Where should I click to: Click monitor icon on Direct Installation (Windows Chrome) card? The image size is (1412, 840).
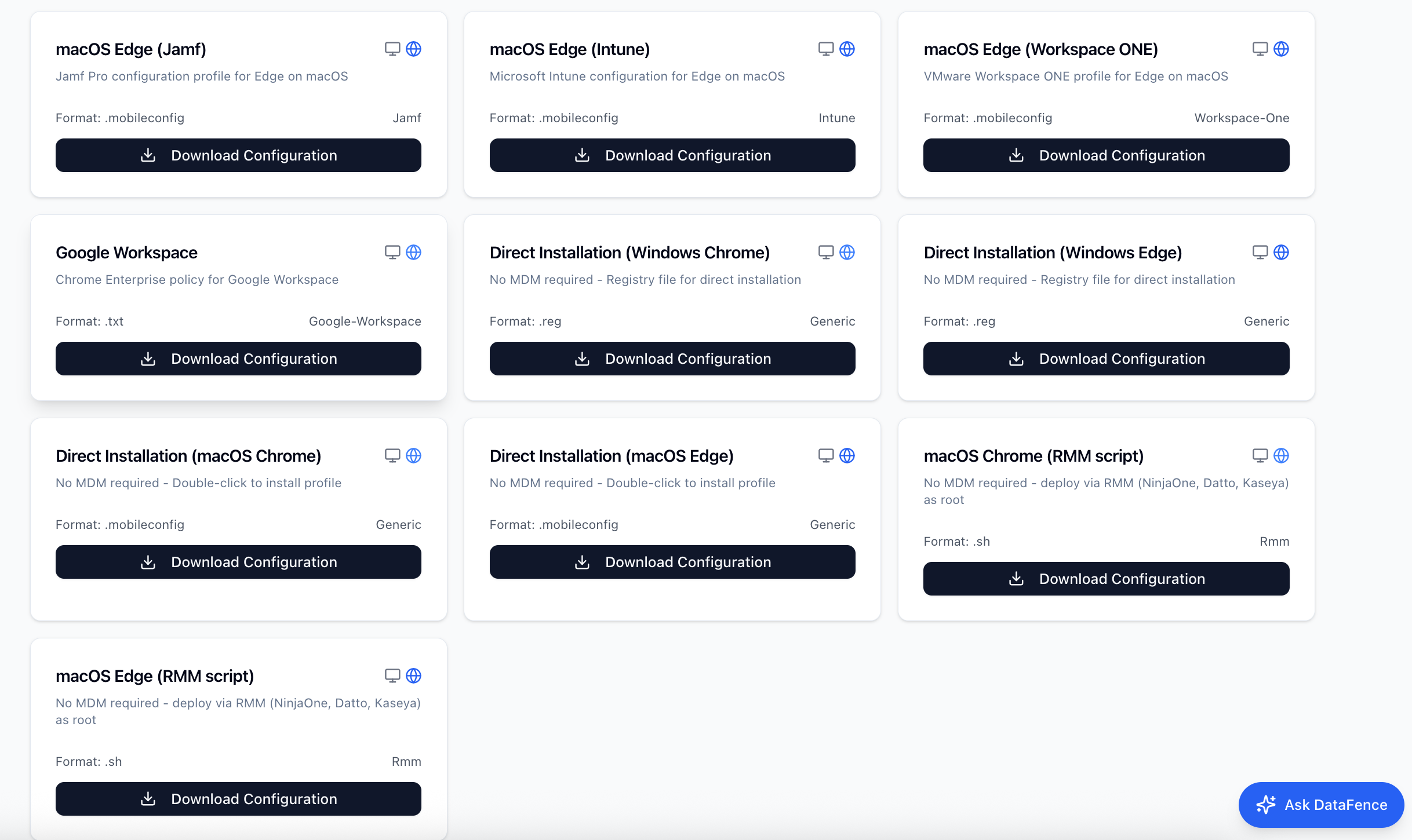[826, 253]
